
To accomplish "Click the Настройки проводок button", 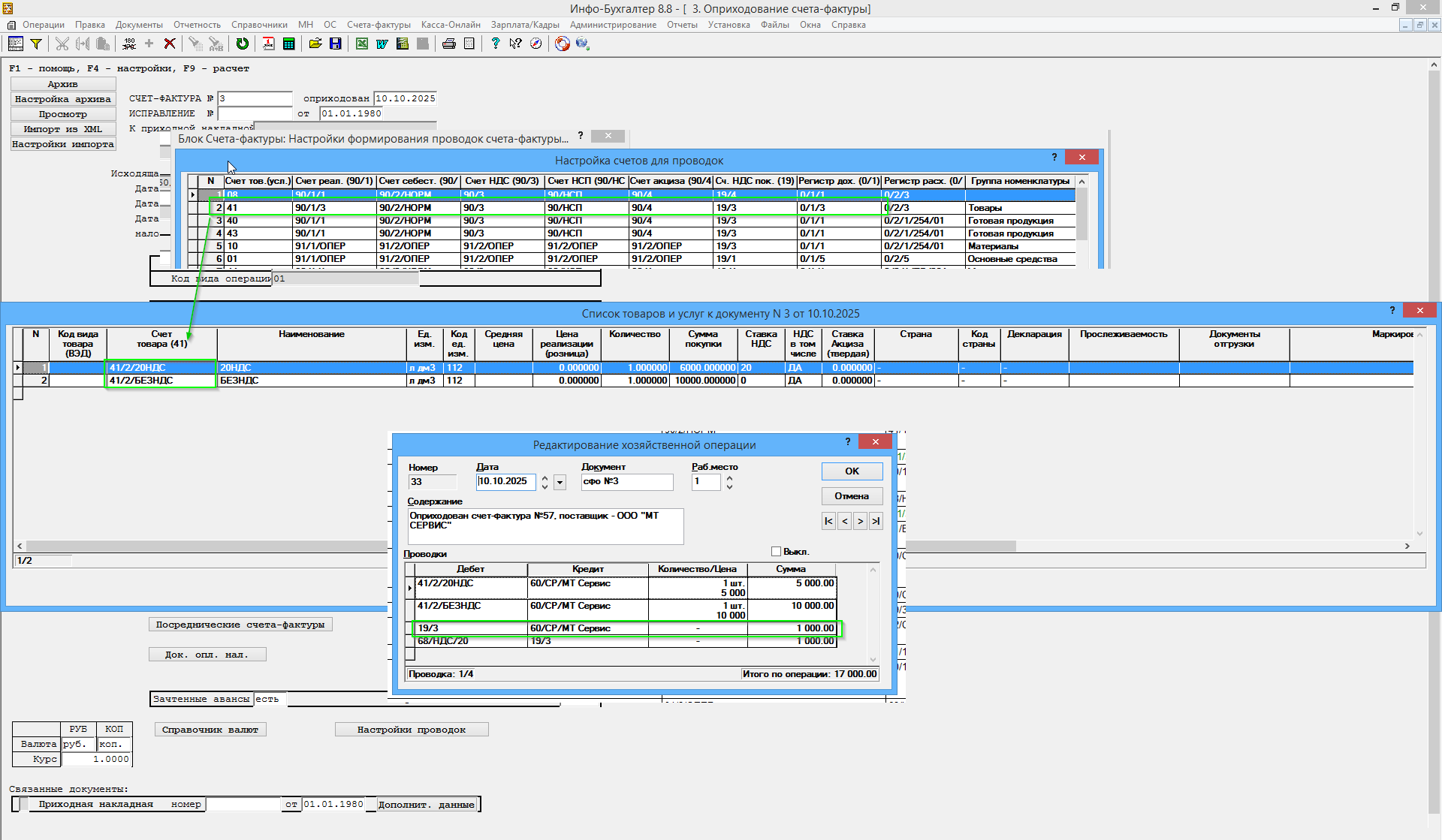I will 411,730.
